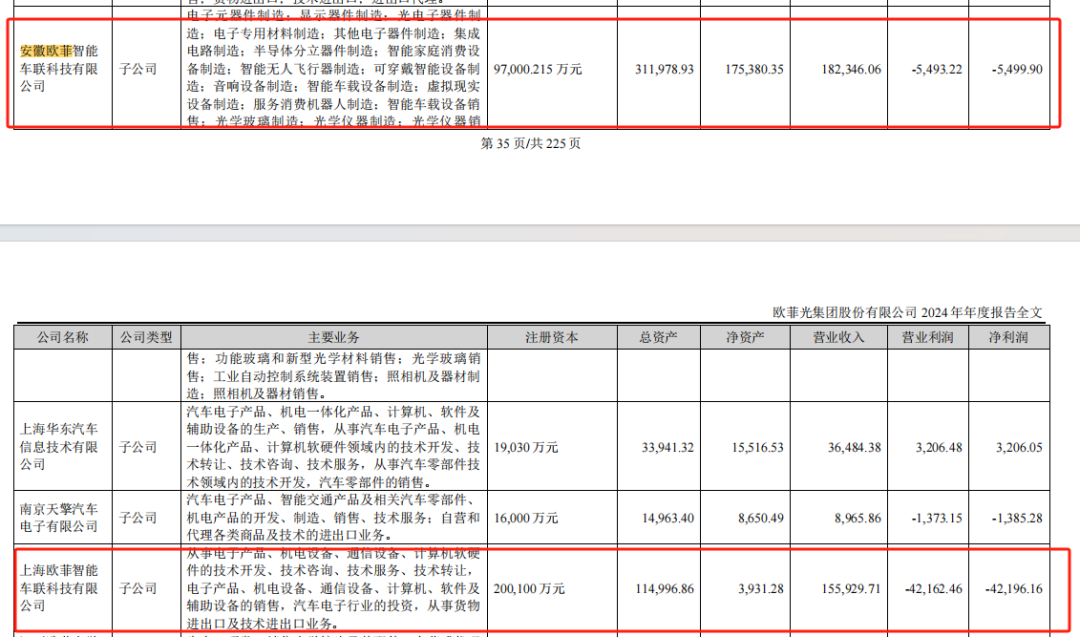
Task: Click operating profit -5,493.22
Action: point(936,69)
